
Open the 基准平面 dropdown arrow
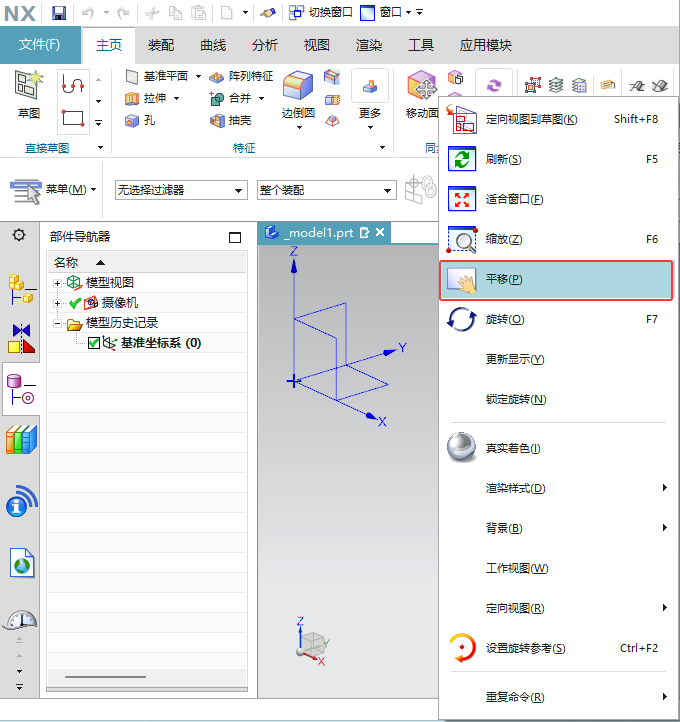point(198,76)
